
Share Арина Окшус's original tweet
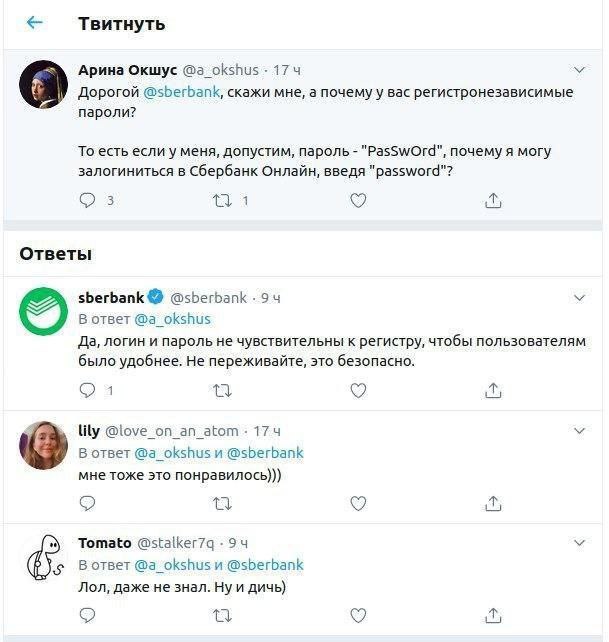point(492,200)
